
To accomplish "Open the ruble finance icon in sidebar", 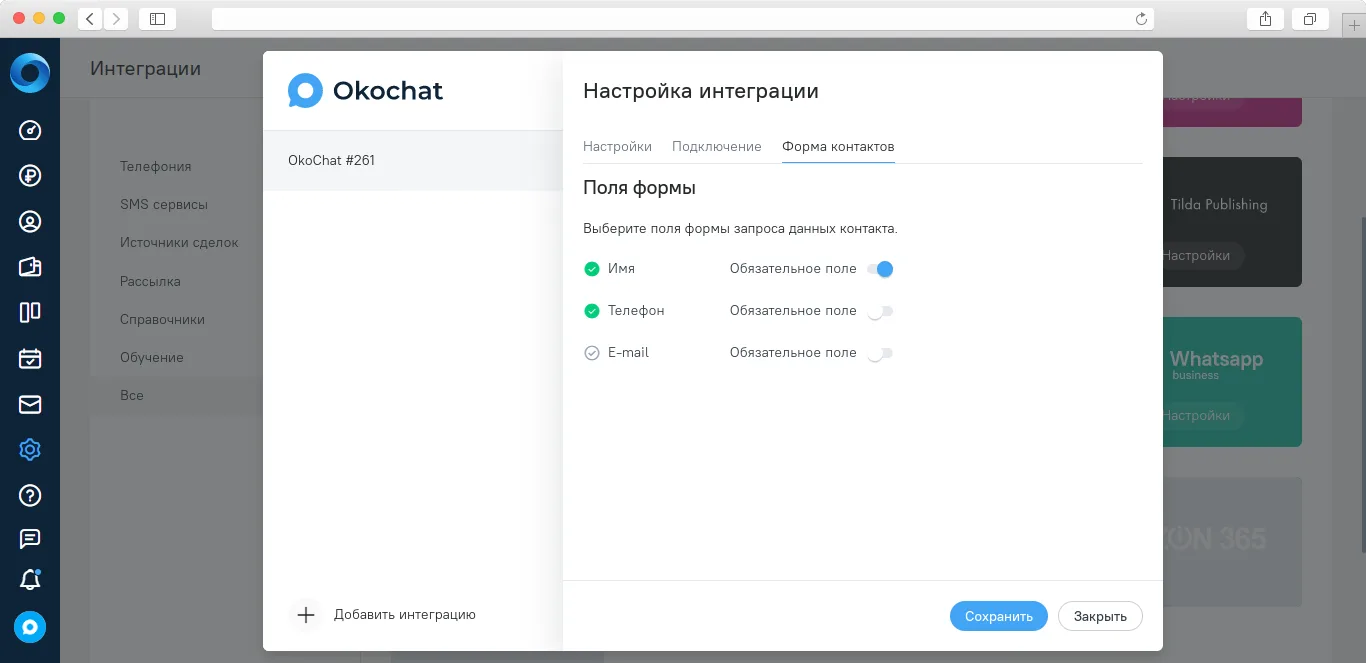I will click(30, 176).
